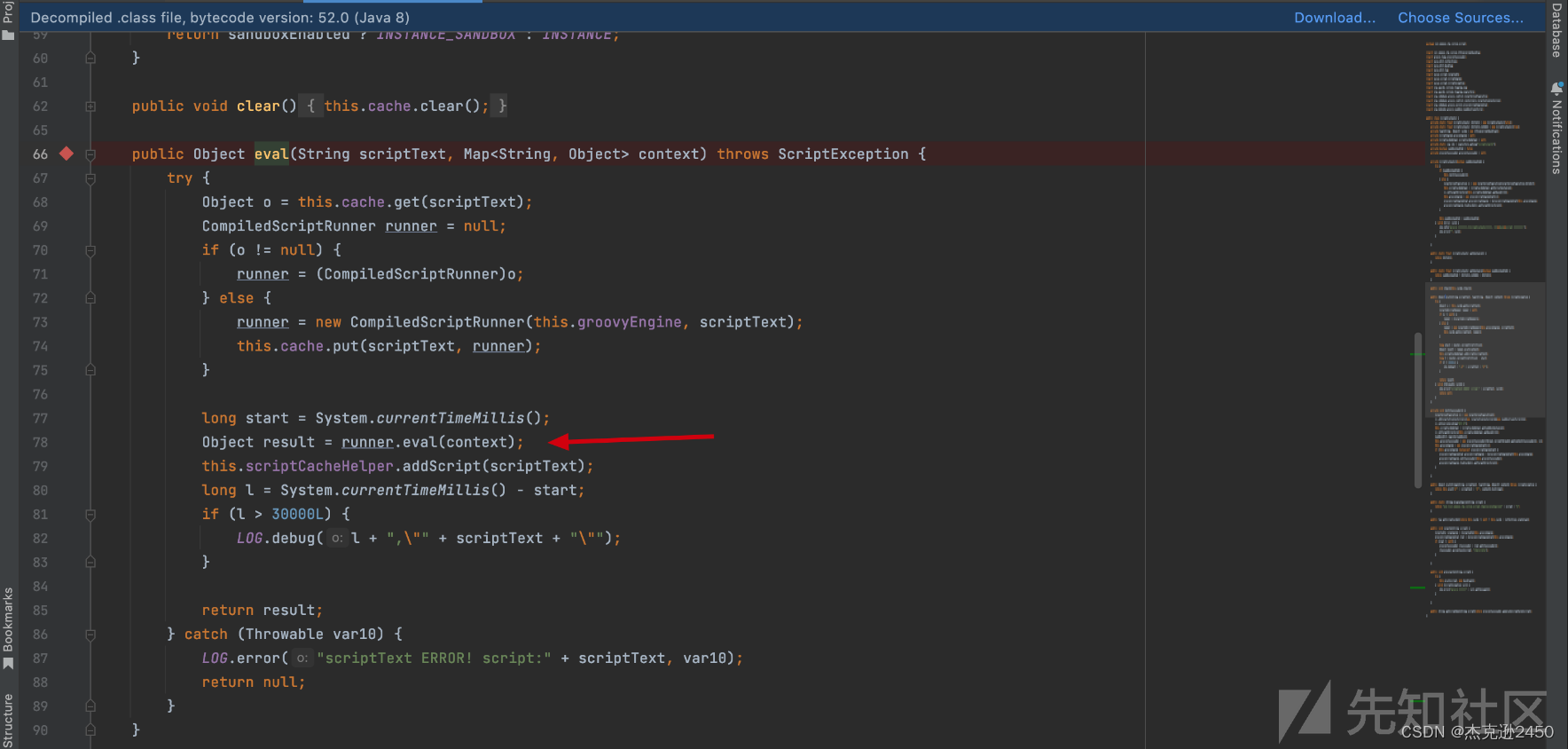Click CompiledScriptRunner type on line 69
1568x749 pixels.
tap(289, 226)
